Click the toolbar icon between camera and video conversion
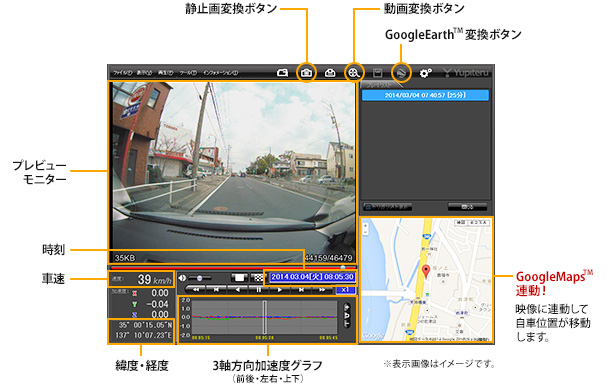Image resolution: width=607 pixels, height=388 pixels. (330, 72)
